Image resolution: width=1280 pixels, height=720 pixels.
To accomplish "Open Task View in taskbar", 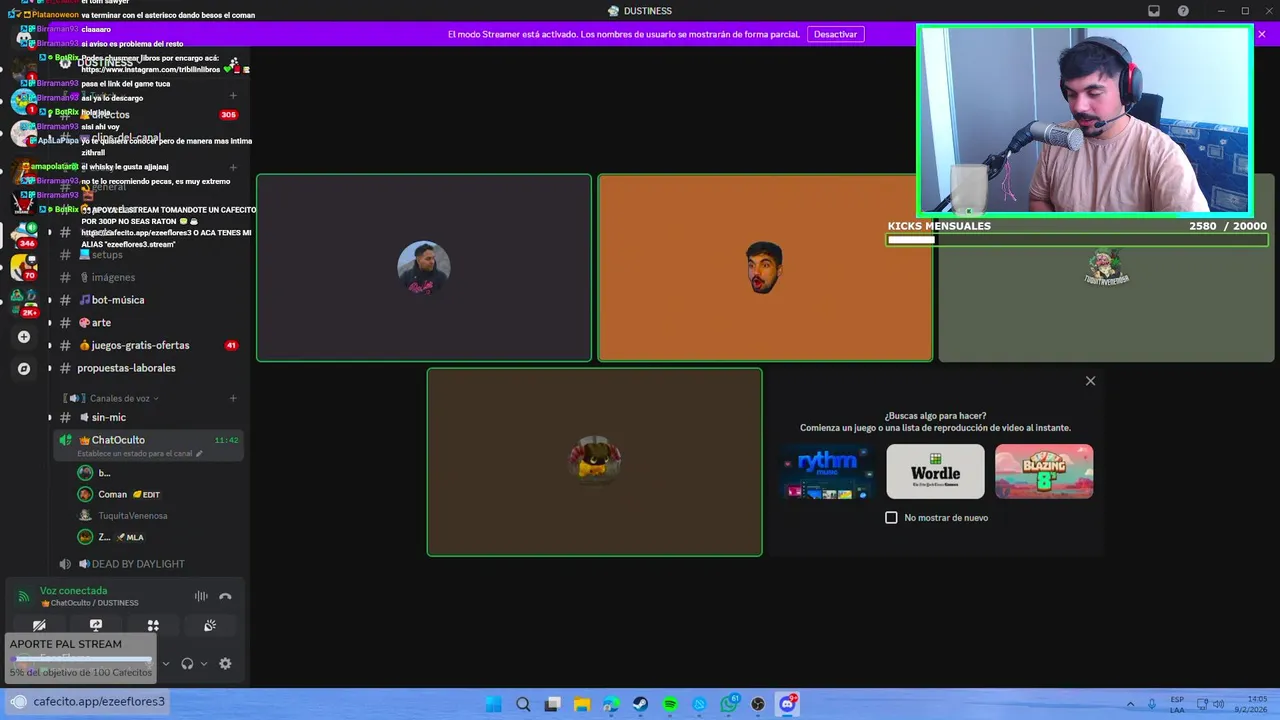I will [552, 704].
